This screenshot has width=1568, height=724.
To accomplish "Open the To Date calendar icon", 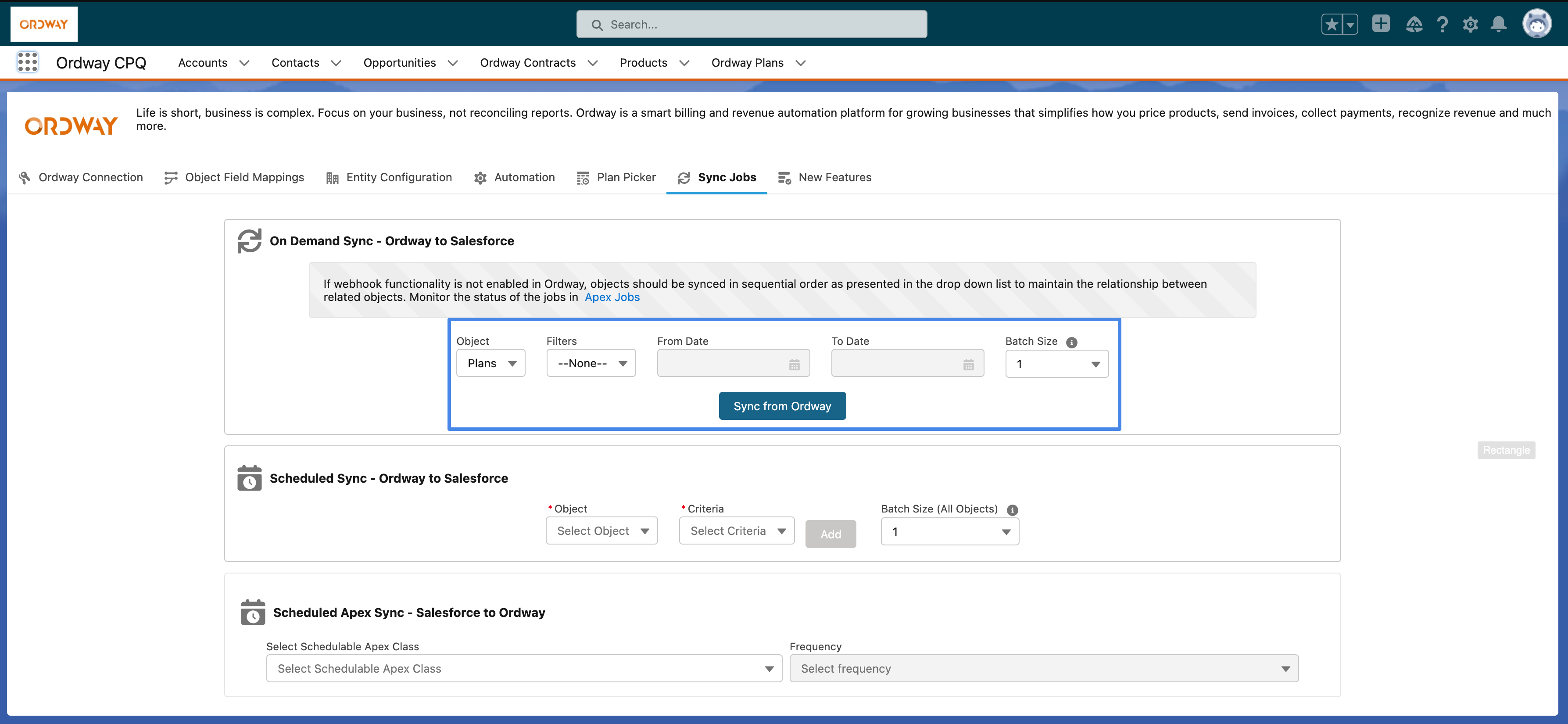I will point(968,365).
